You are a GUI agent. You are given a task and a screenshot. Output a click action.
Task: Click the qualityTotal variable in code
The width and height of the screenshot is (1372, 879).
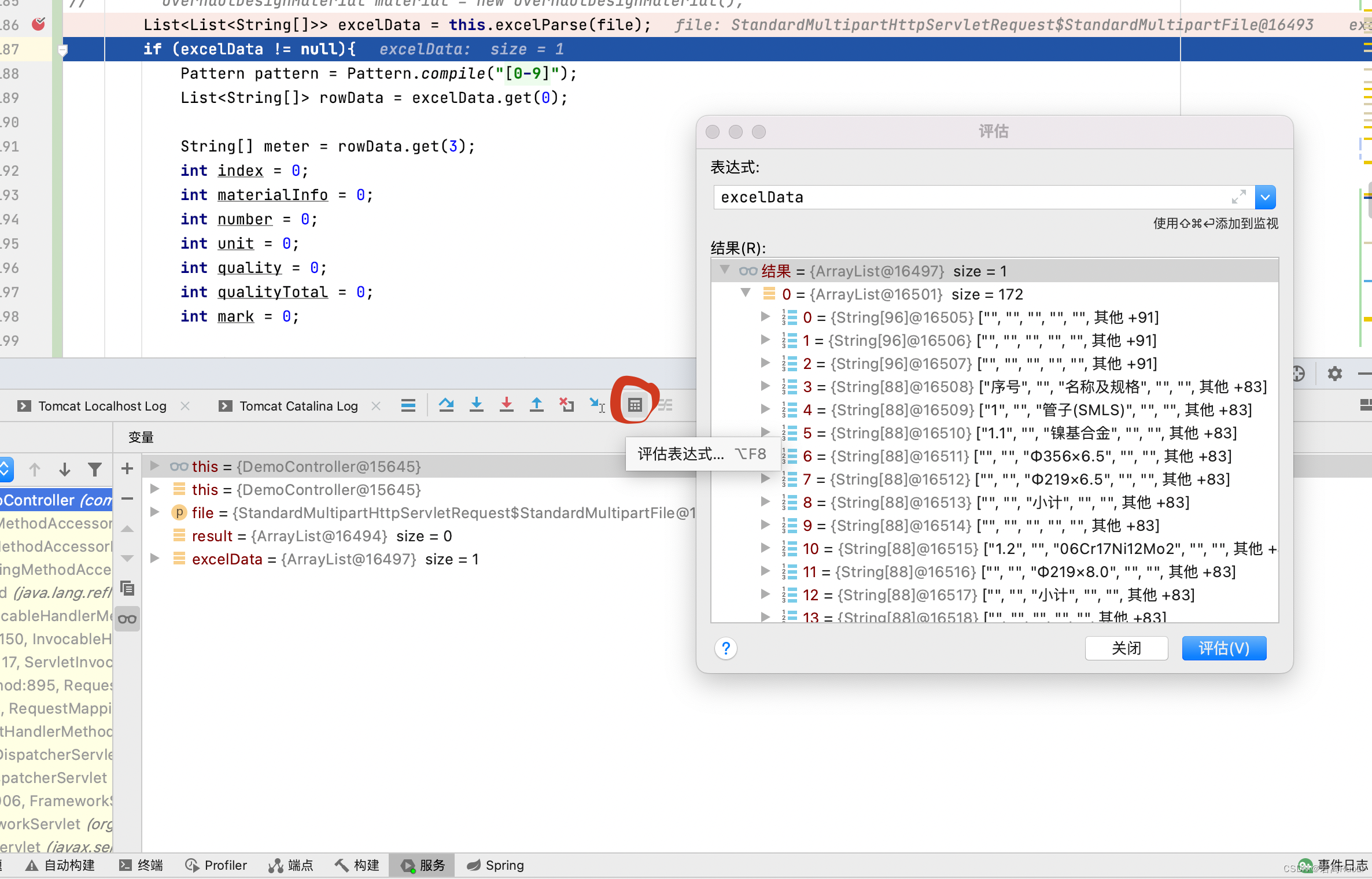pyautogui.click(x=272, y=292)
